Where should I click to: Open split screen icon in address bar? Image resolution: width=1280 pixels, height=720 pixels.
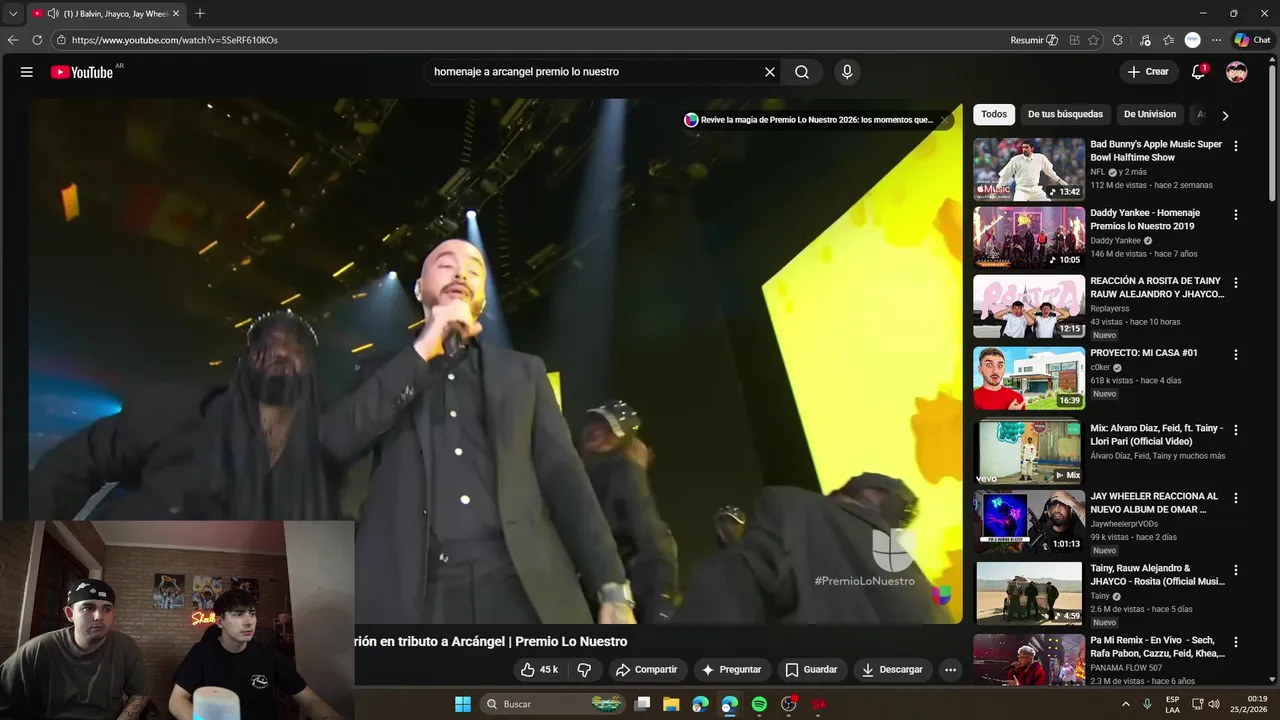pos(1074,40)
